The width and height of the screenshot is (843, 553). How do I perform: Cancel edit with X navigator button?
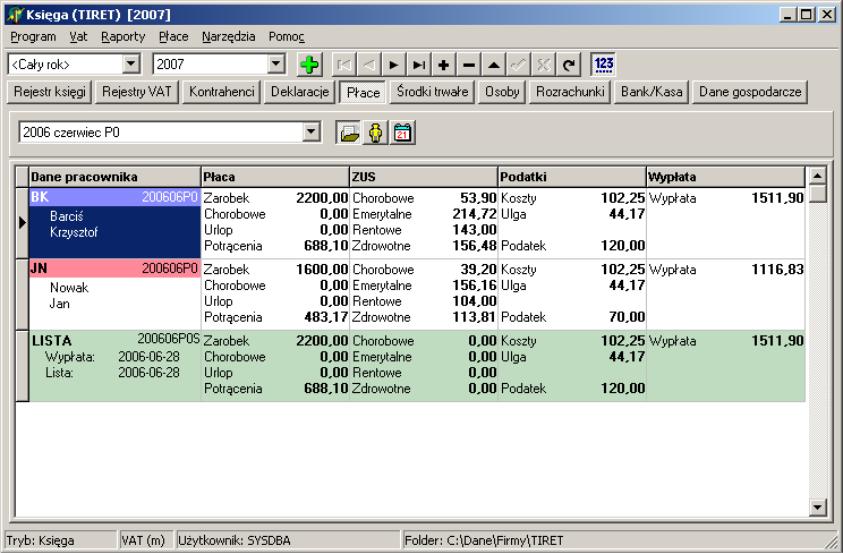pyautogui.click(x=544, y=65)
